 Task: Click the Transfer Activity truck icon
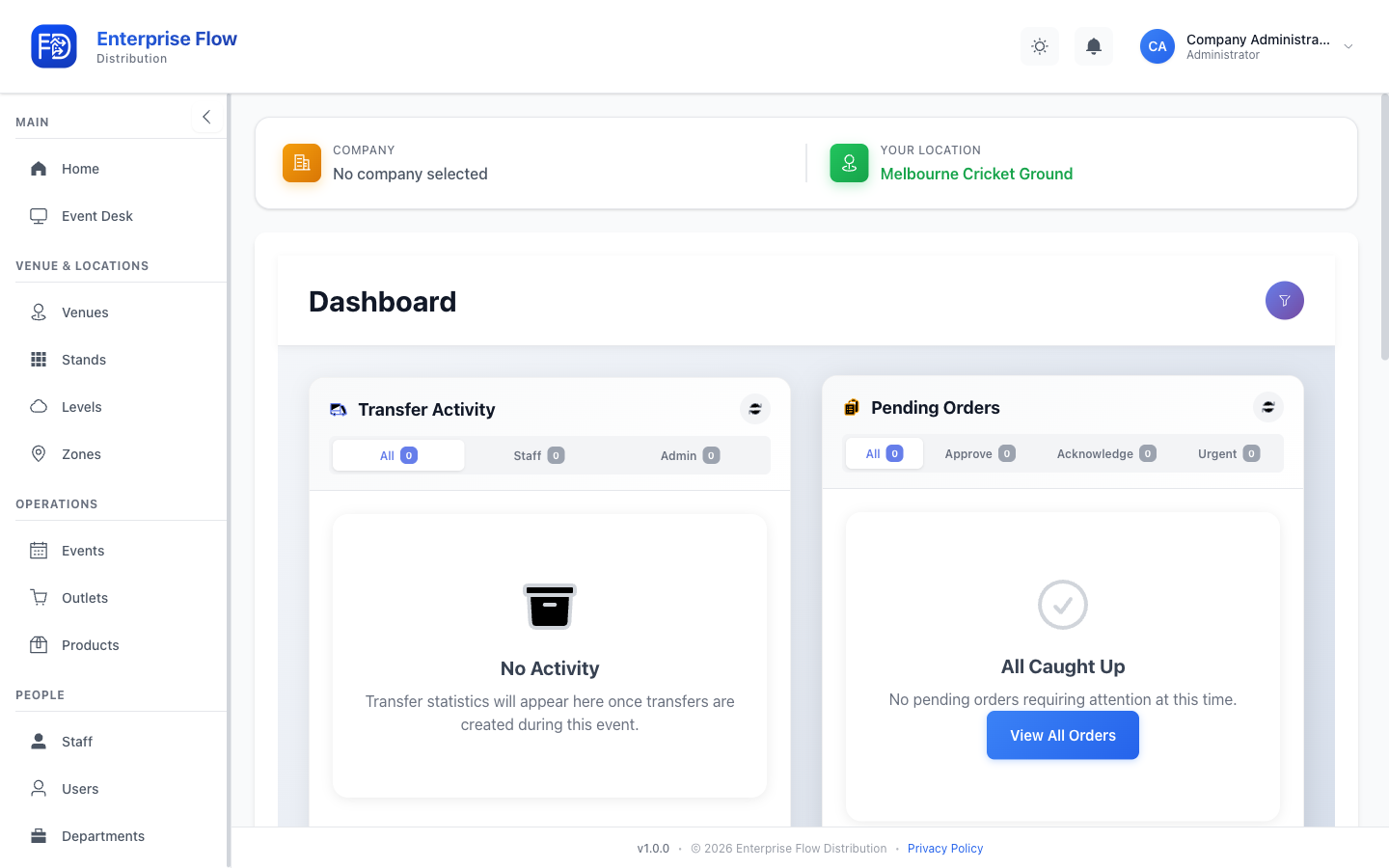[x=339, y=410]
